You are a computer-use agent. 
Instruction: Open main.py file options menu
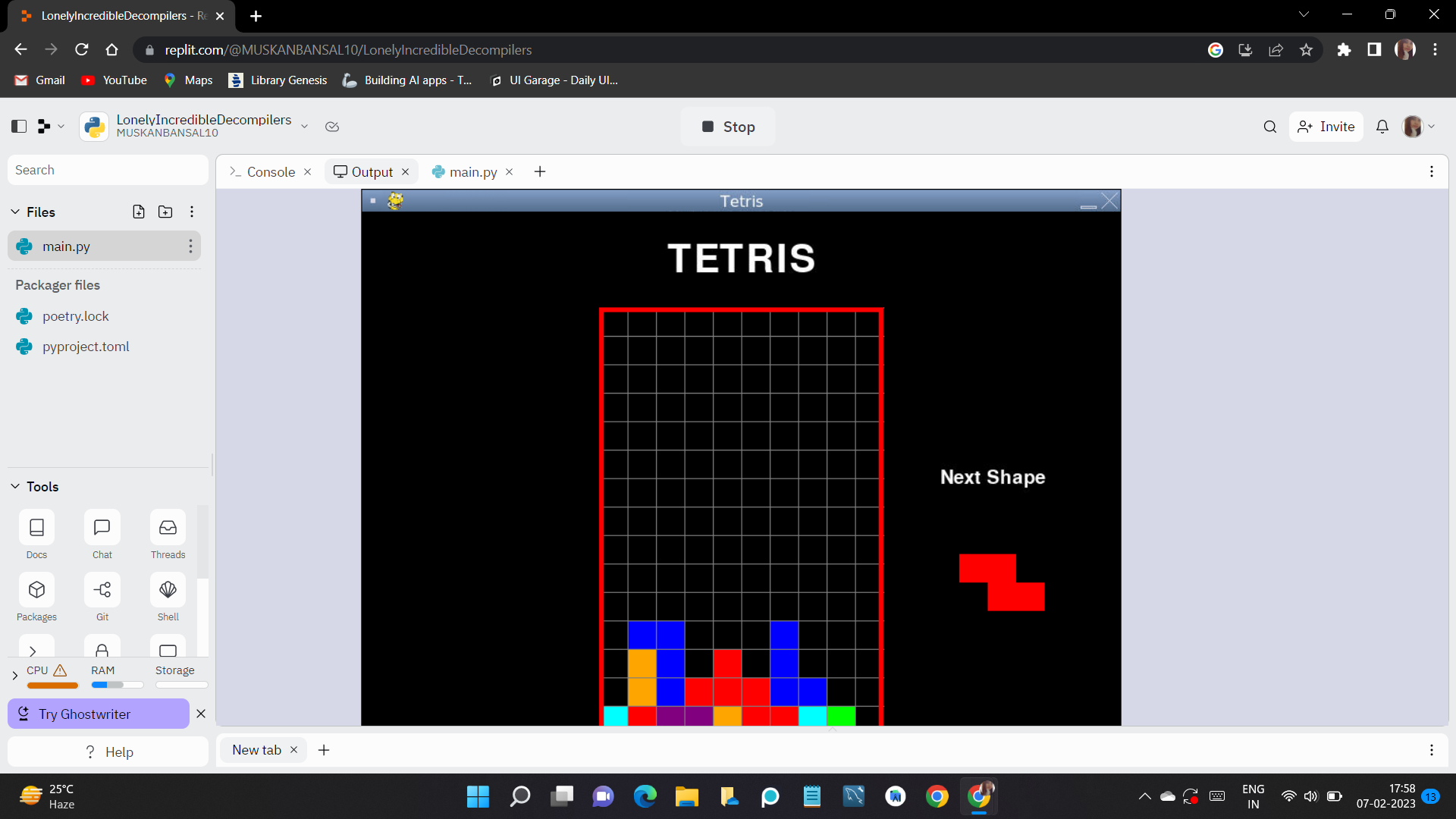(x=190, y=246)
